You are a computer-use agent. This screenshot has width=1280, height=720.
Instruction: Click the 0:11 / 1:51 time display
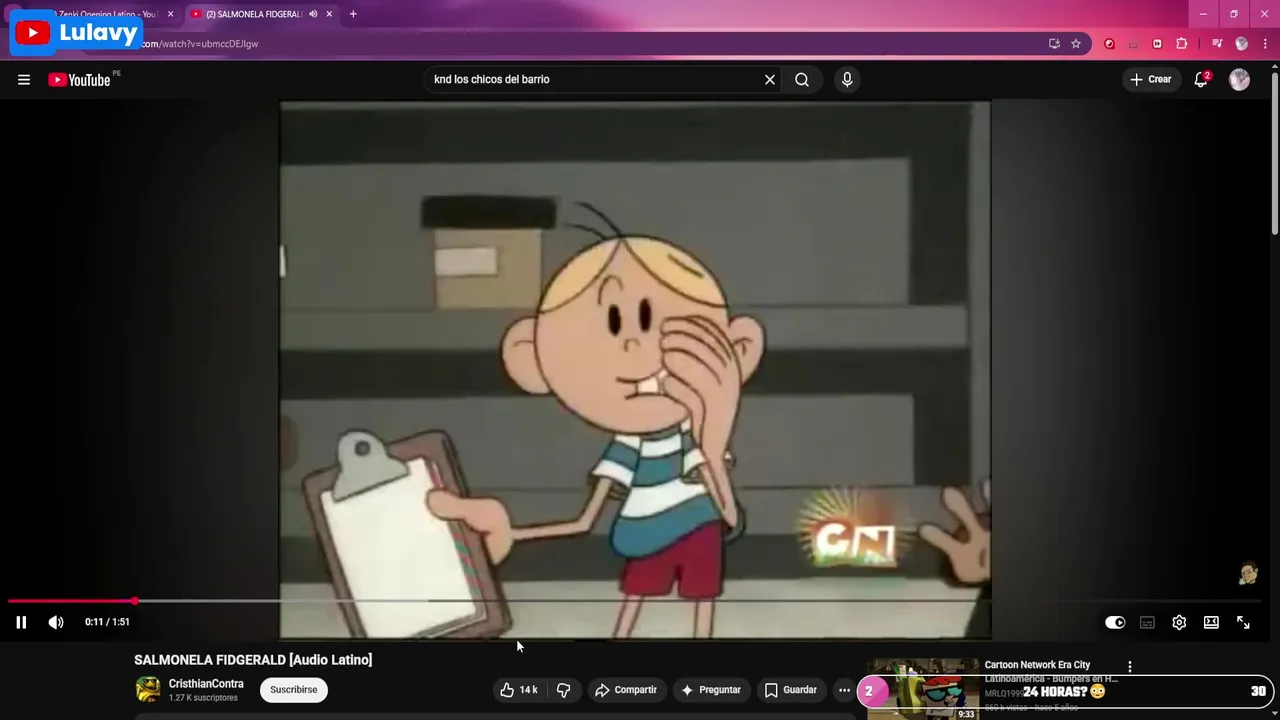pyautogui.click(x=107, y=622)
